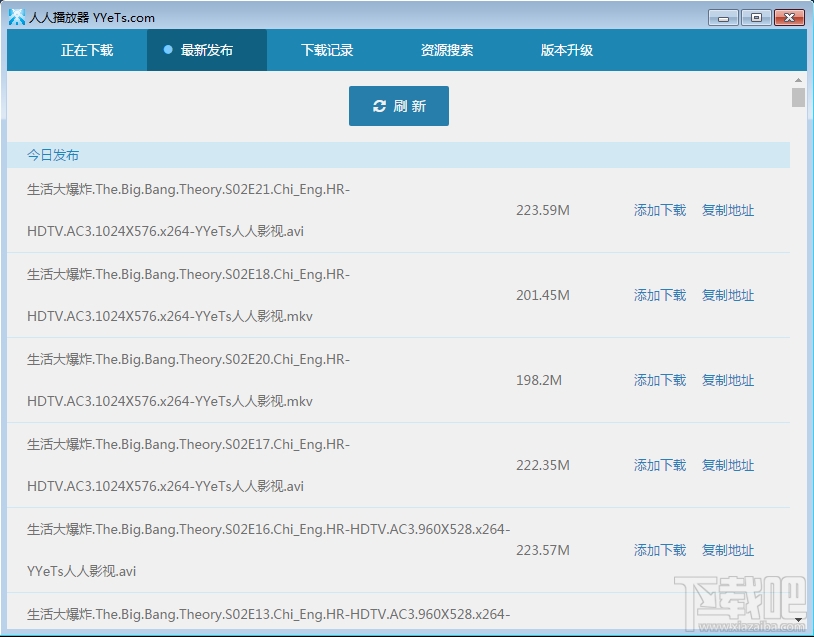Screen dimensions: 814x637
Task: Click the 今日发布 section header
Action: click(398, 155)
